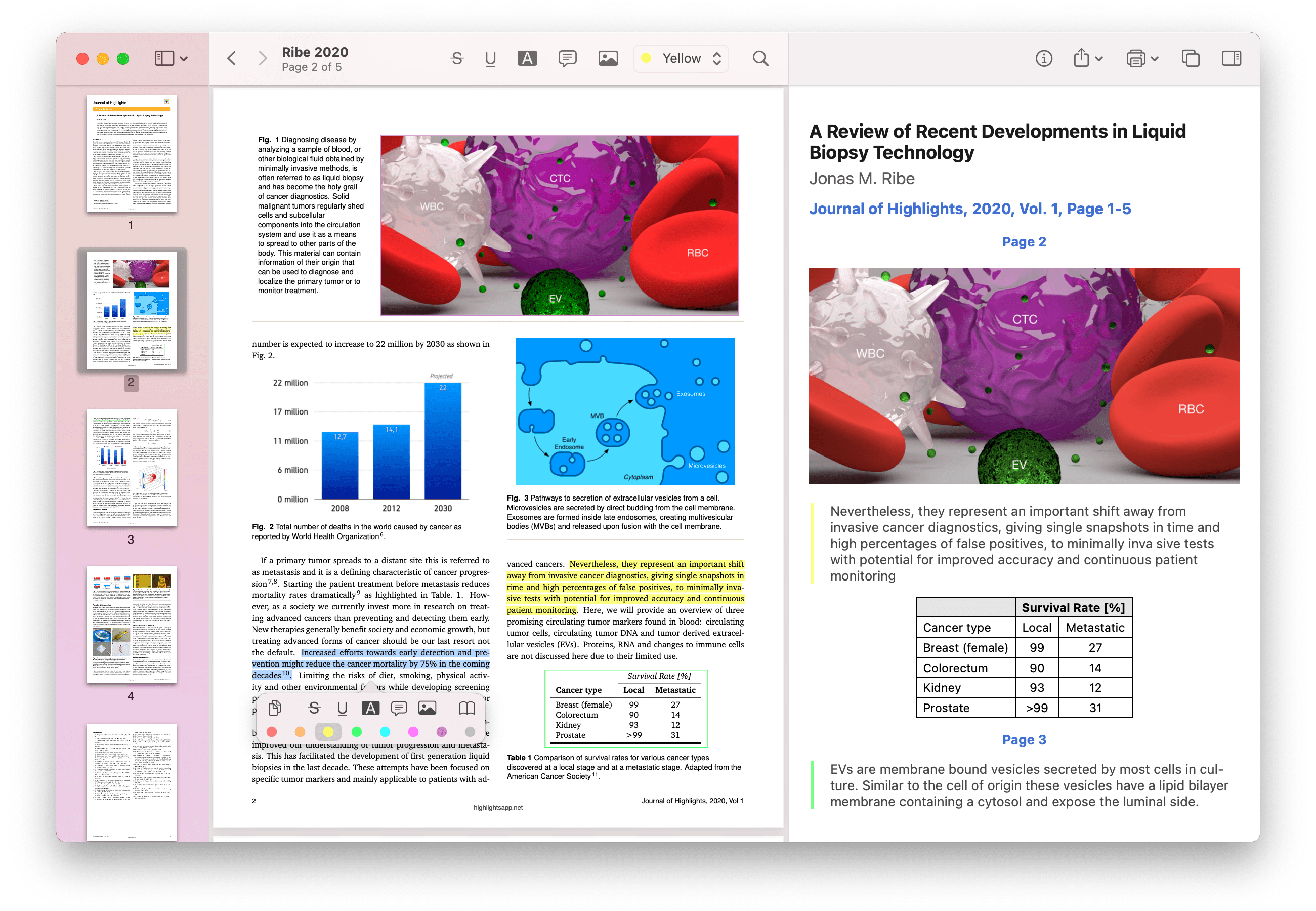The width and height of the screenshot is (1316, 911).
Task: Choose the red color swatch
Action: pyautogui.click(x=272, y=732)
